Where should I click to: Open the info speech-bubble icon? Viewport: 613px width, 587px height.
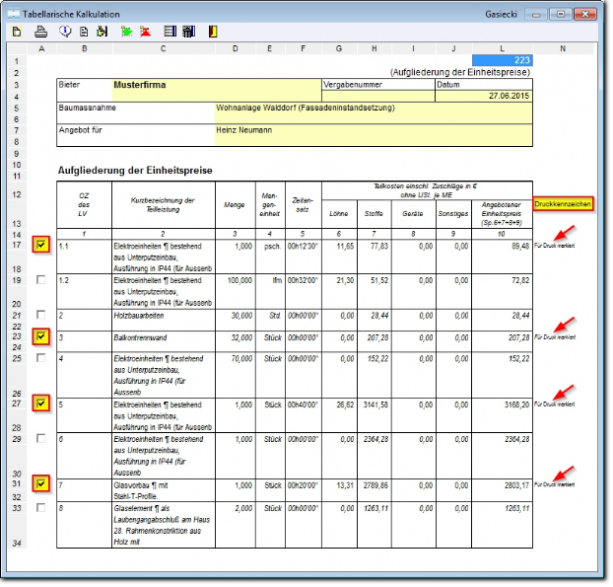click(65, 31)
